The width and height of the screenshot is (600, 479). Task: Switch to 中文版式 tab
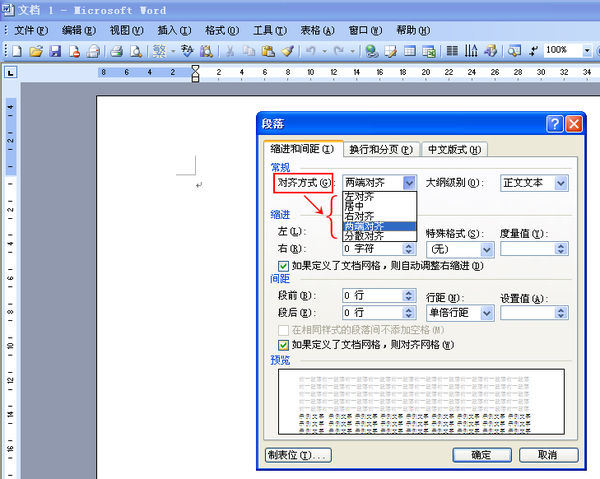point(454,150)
